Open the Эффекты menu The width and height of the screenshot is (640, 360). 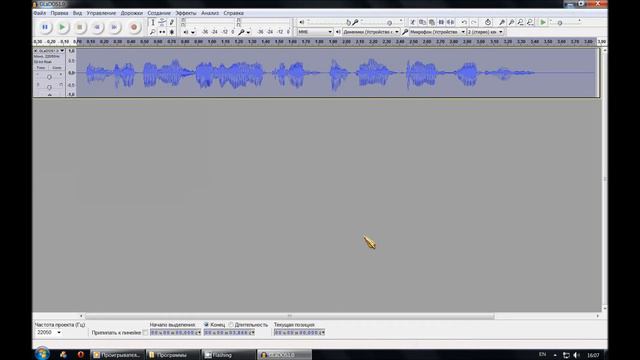[x=186, y=13]
